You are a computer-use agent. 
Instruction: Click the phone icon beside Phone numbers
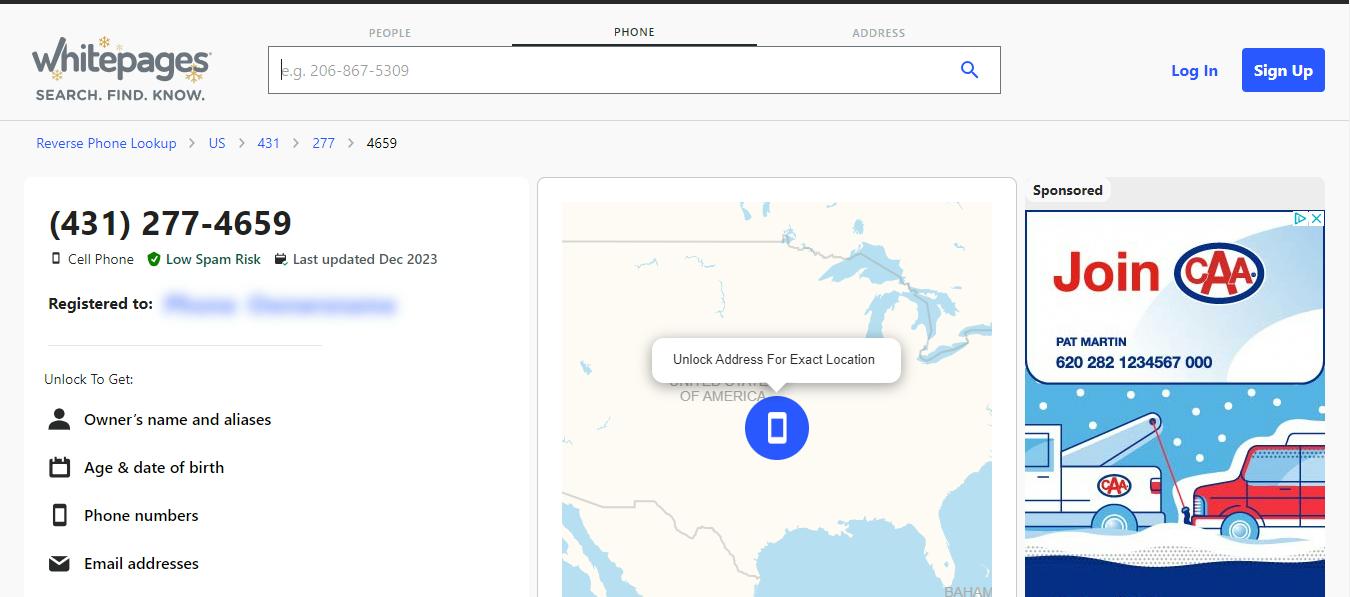coord(59,515)
